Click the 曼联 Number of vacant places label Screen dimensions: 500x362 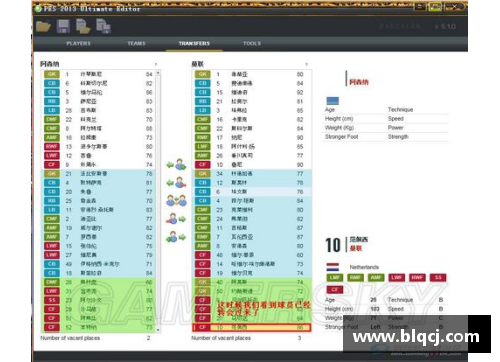(221, 338)
